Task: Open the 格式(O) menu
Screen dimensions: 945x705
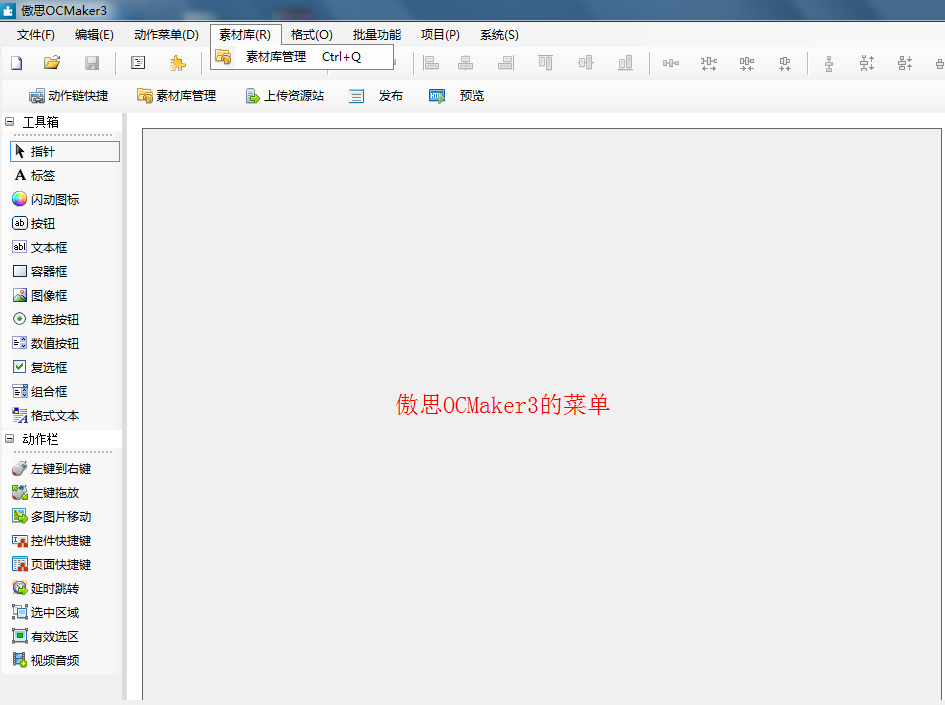Action: pyautogui.click(x=312, y=35)
